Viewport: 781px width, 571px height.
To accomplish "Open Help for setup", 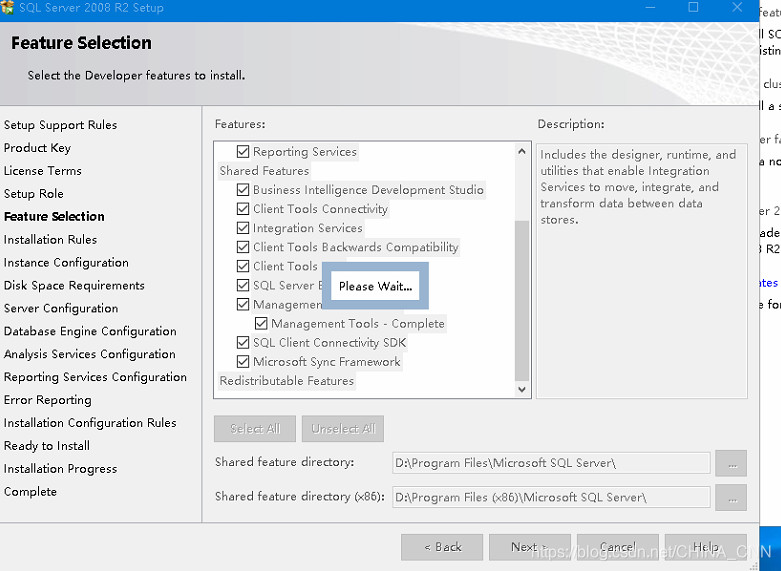I will click(706, 547).
